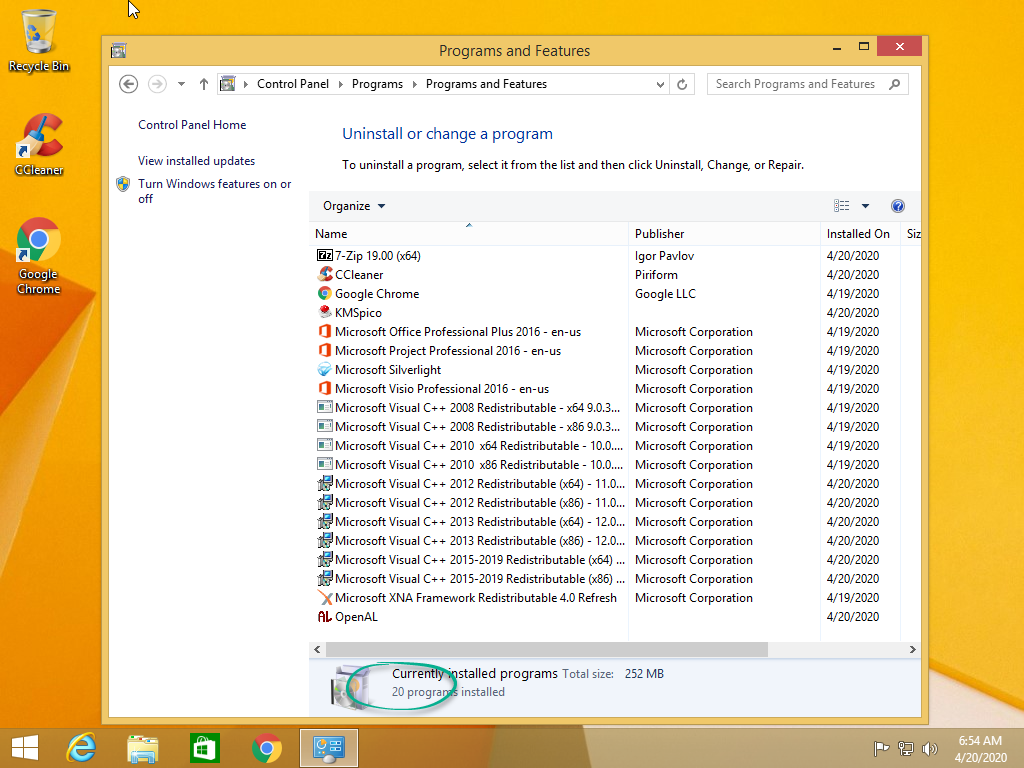Expand the arrow after Programs breadcrumb

click(415, 84)
